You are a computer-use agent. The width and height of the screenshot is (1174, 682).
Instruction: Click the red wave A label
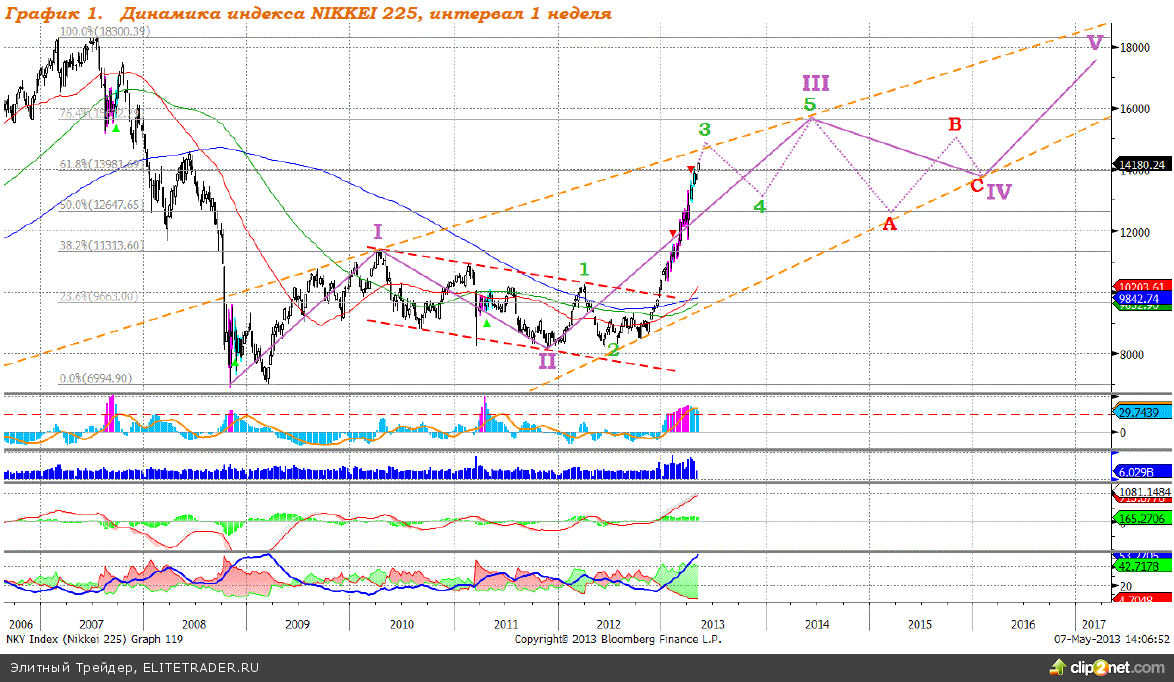[889, 224]
